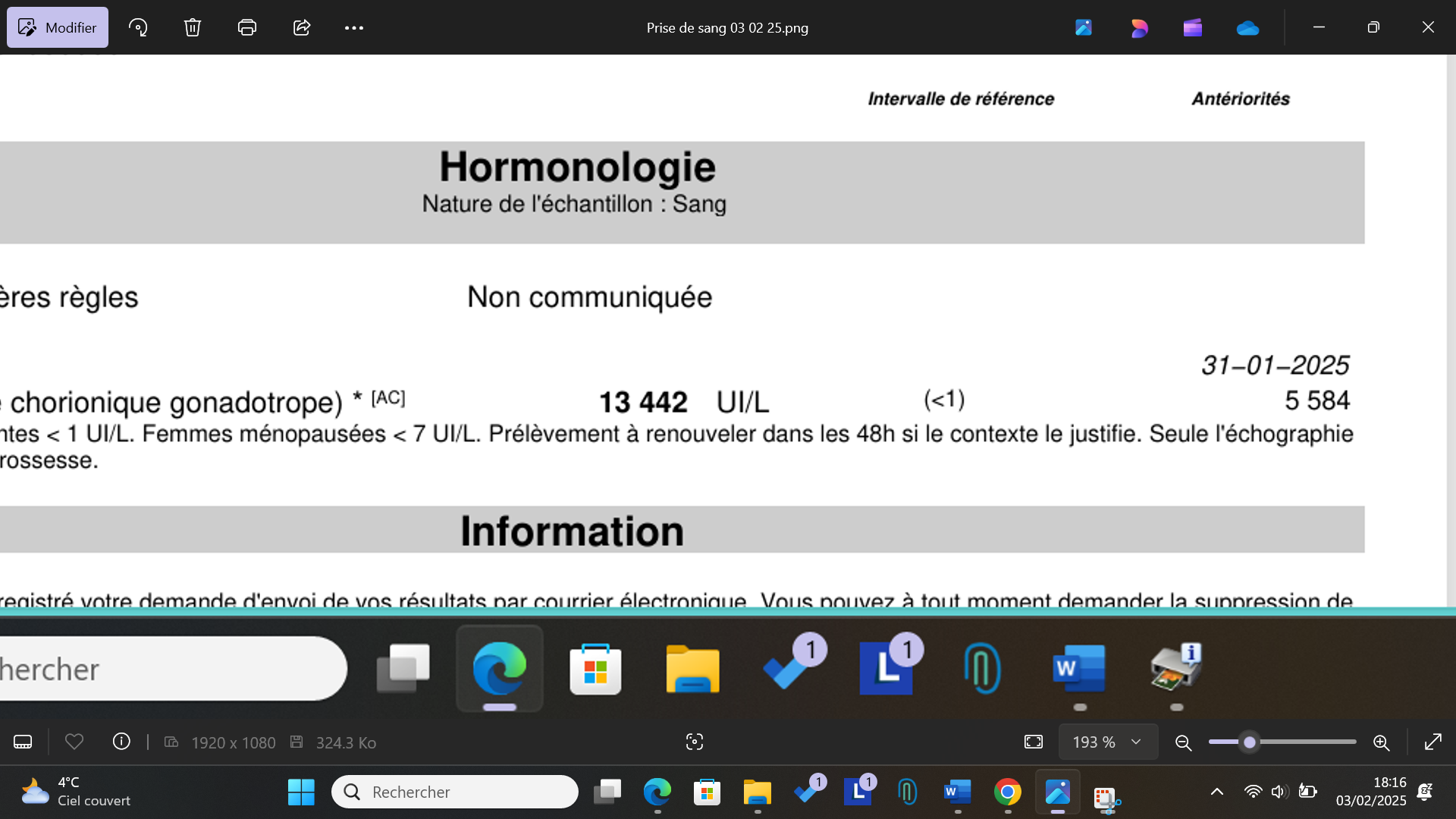
Task: Expand hidden system tray icons
Action: (x=1217, y=791)
